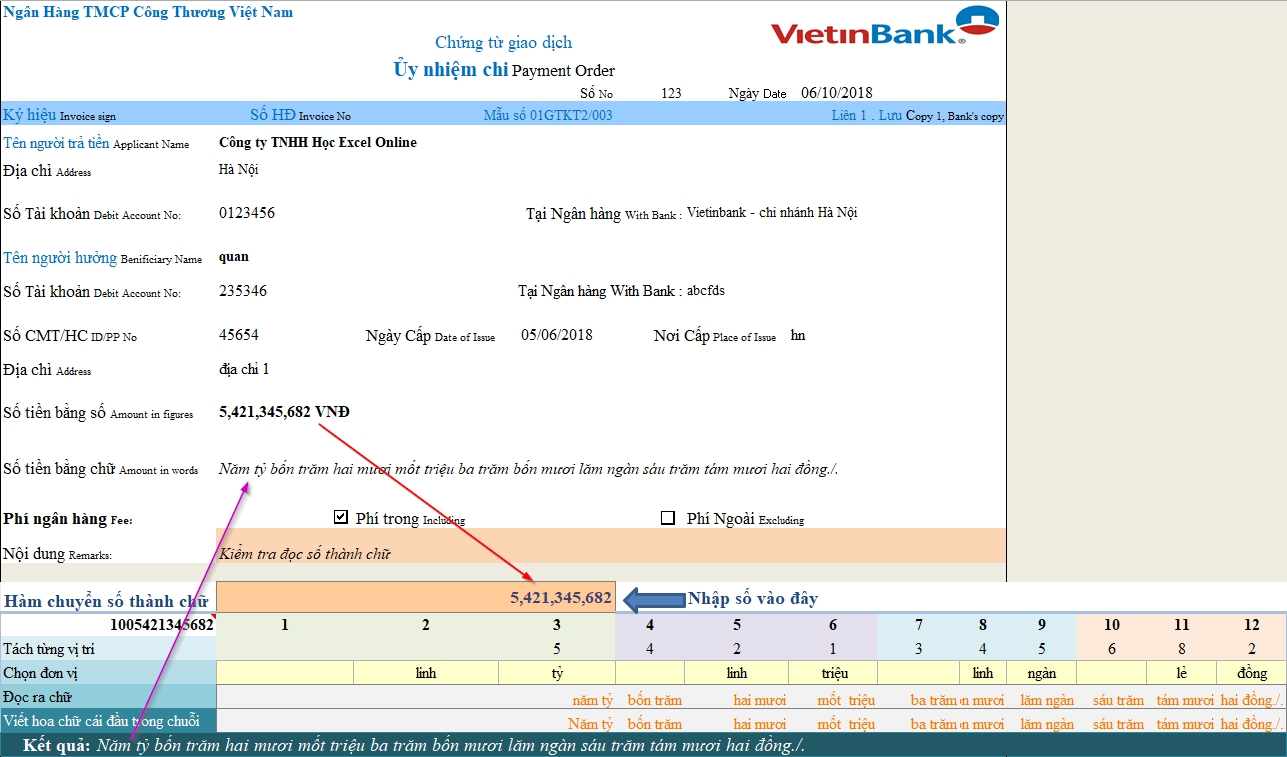Image resolution: width=1287 pixels, height=757 pixels.
Task: Click the position header cell 9
Action: point(1041,625)
